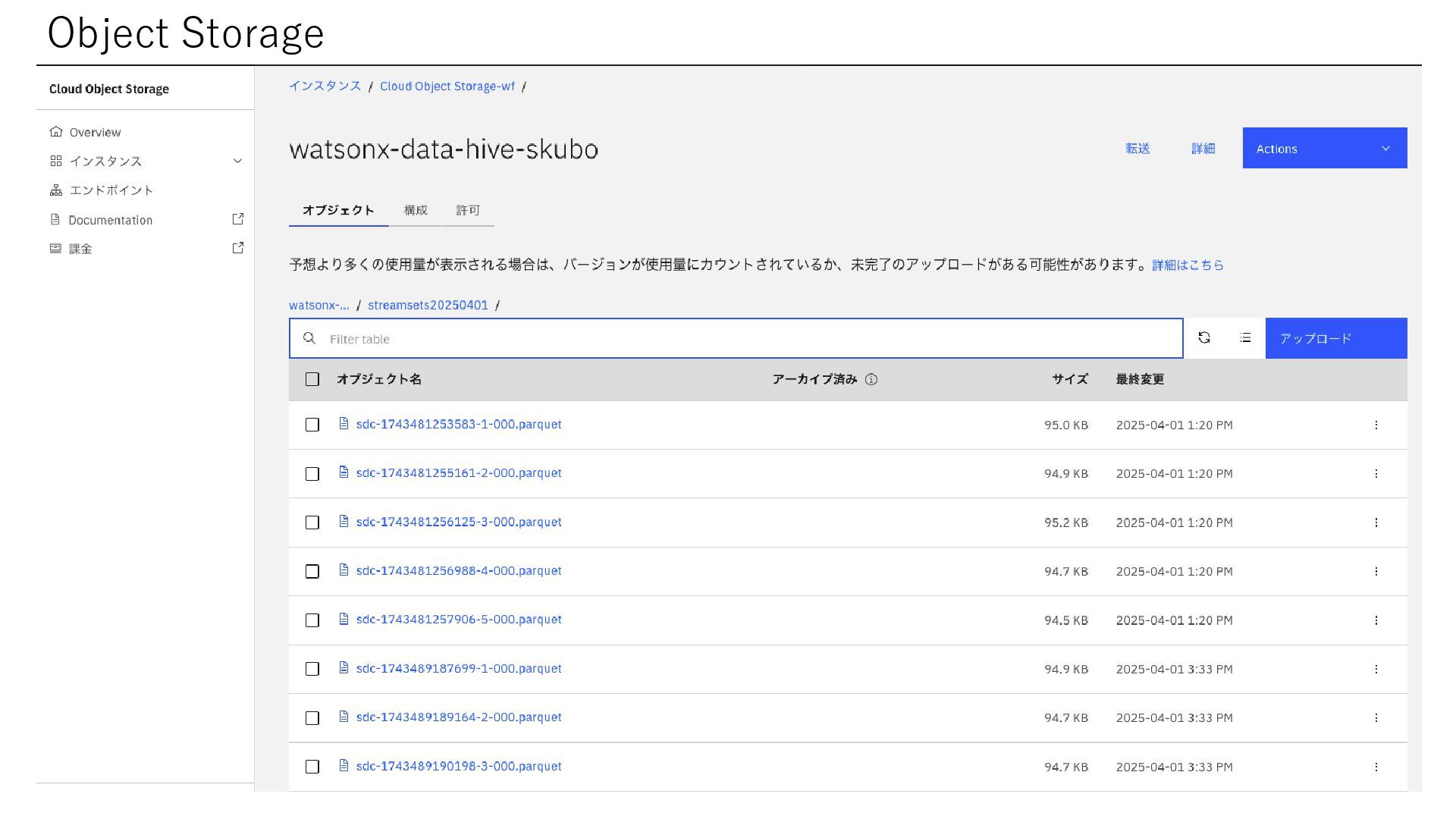Click the Filter table search field
This screenshot has width=1456, height=819.
coord(736,339)
